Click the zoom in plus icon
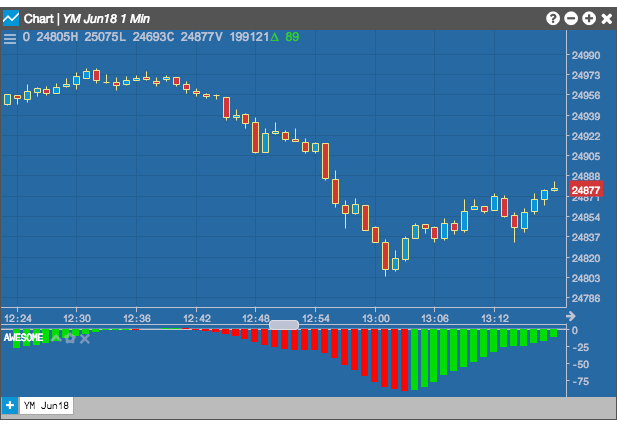 [x=589, y=18]
